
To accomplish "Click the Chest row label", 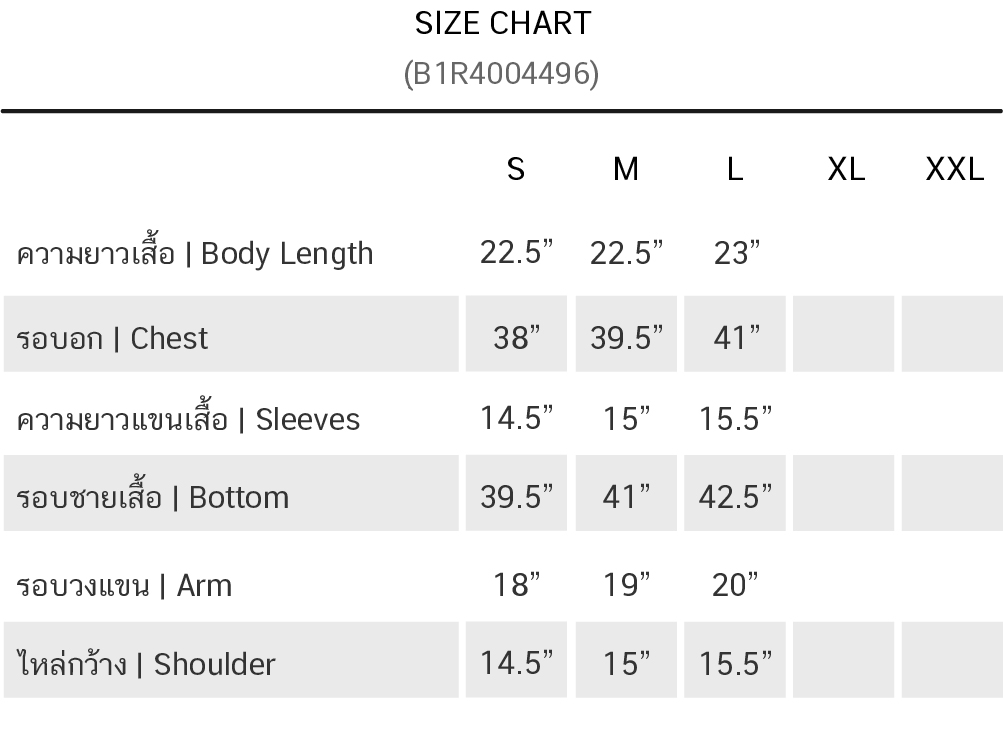I will tap(112, 338).
